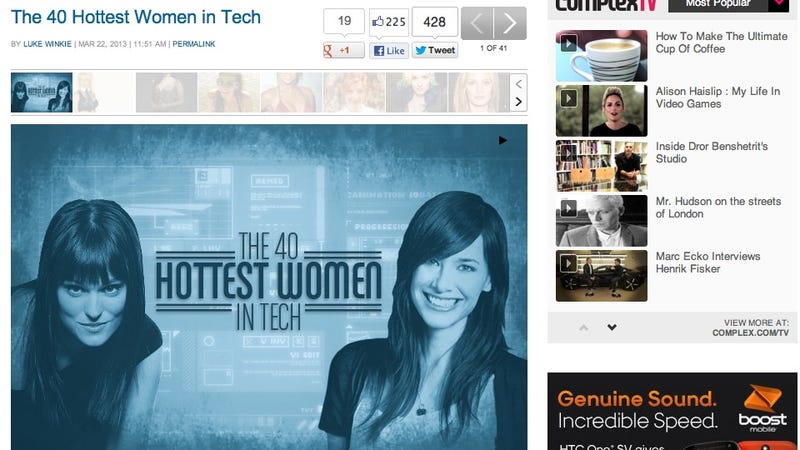Screen dimensions: 800x450
Task: Select the first gallery thumbnail
Action: [41, 92]
